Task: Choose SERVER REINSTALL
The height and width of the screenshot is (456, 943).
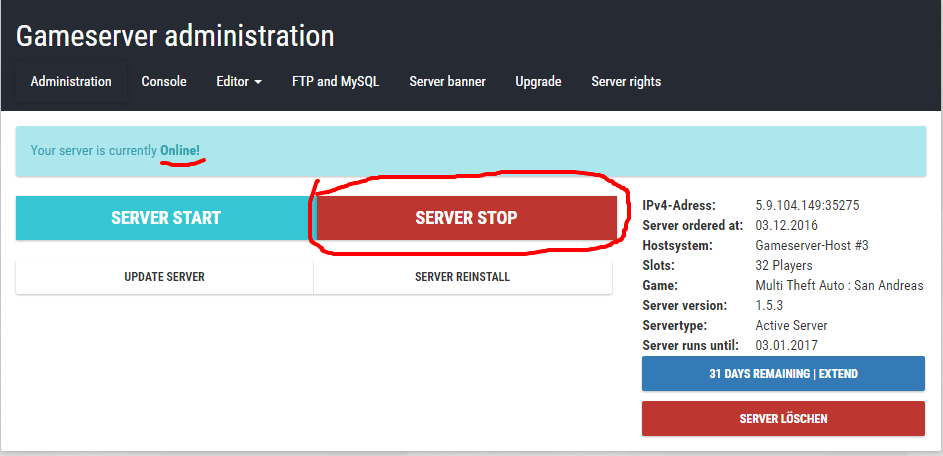Action: tap(462, 277)
